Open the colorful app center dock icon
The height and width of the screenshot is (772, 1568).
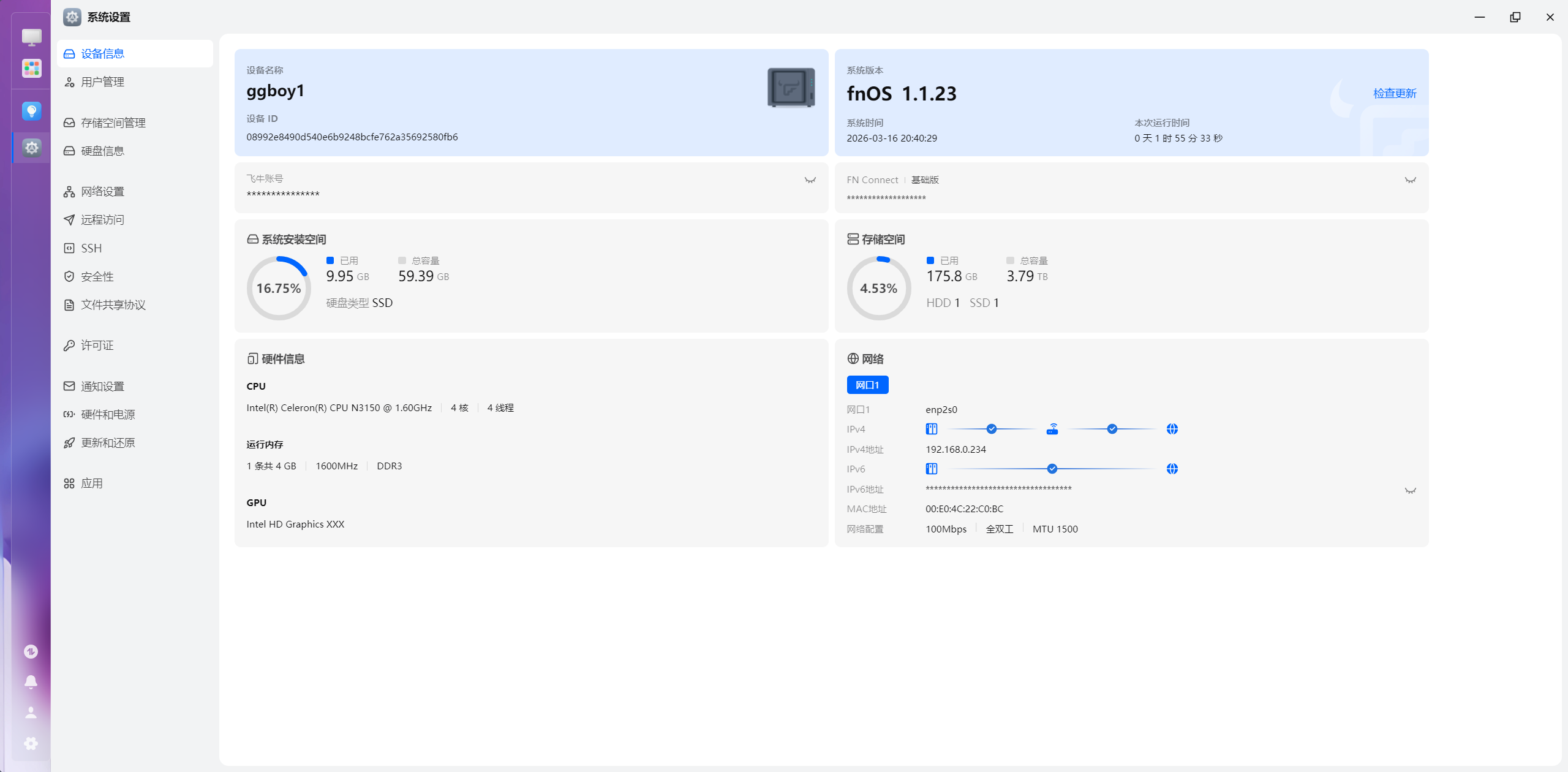(31, 68)
